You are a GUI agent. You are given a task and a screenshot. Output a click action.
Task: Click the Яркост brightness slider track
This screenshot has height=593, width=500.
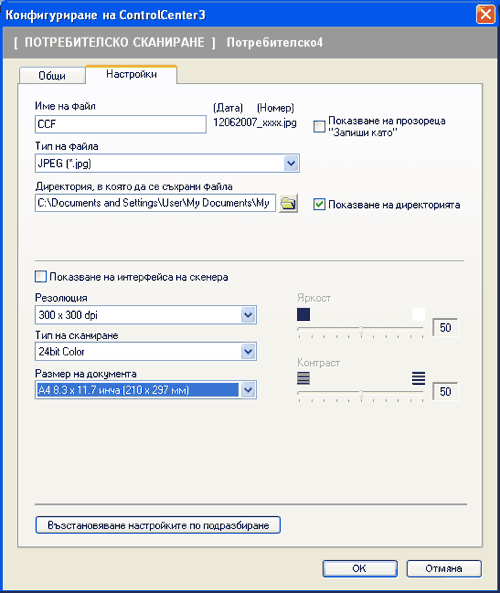(x=361, y=328)
